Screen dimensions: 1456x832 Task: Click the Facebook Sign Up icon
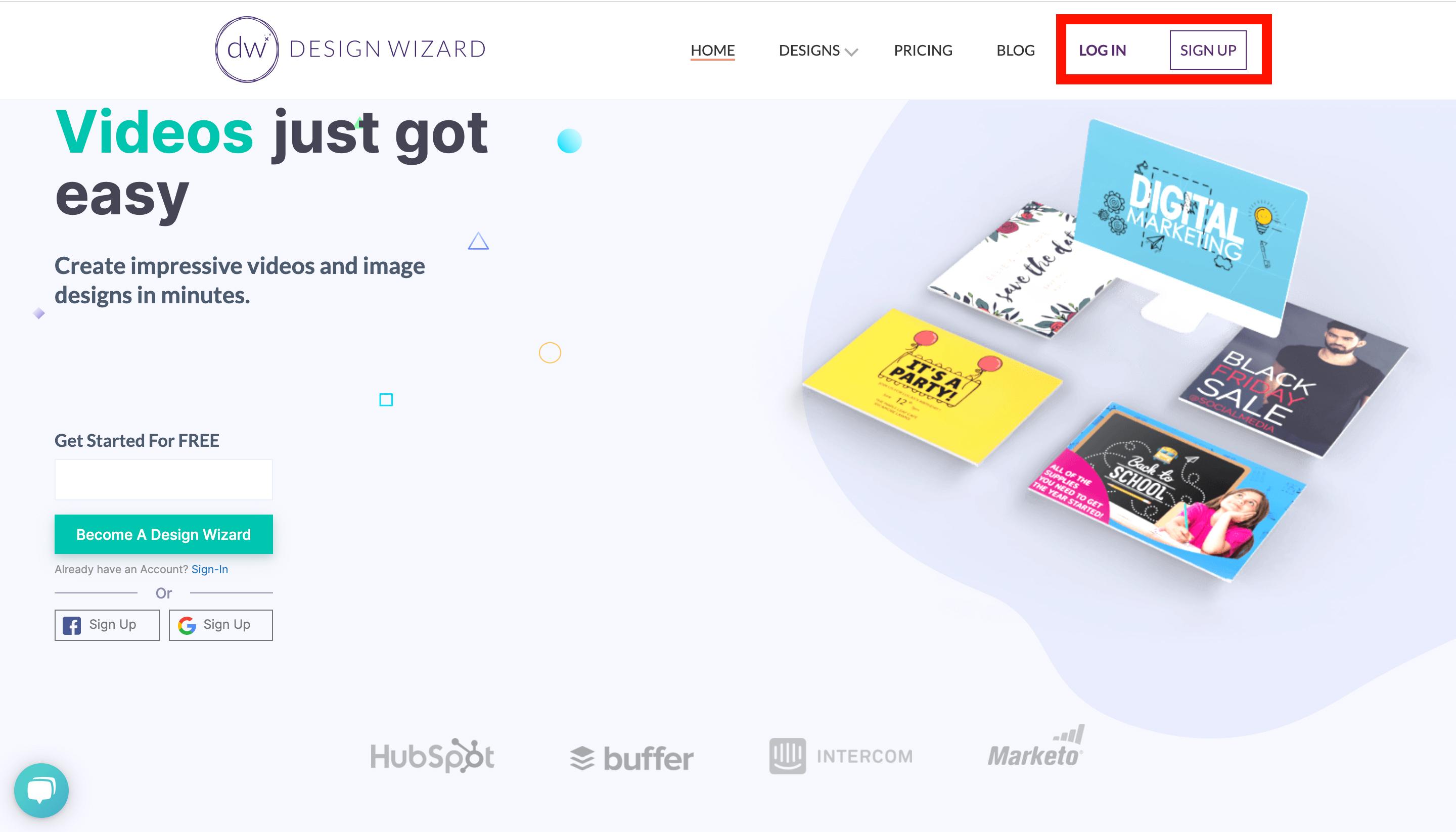coord(72,624)
